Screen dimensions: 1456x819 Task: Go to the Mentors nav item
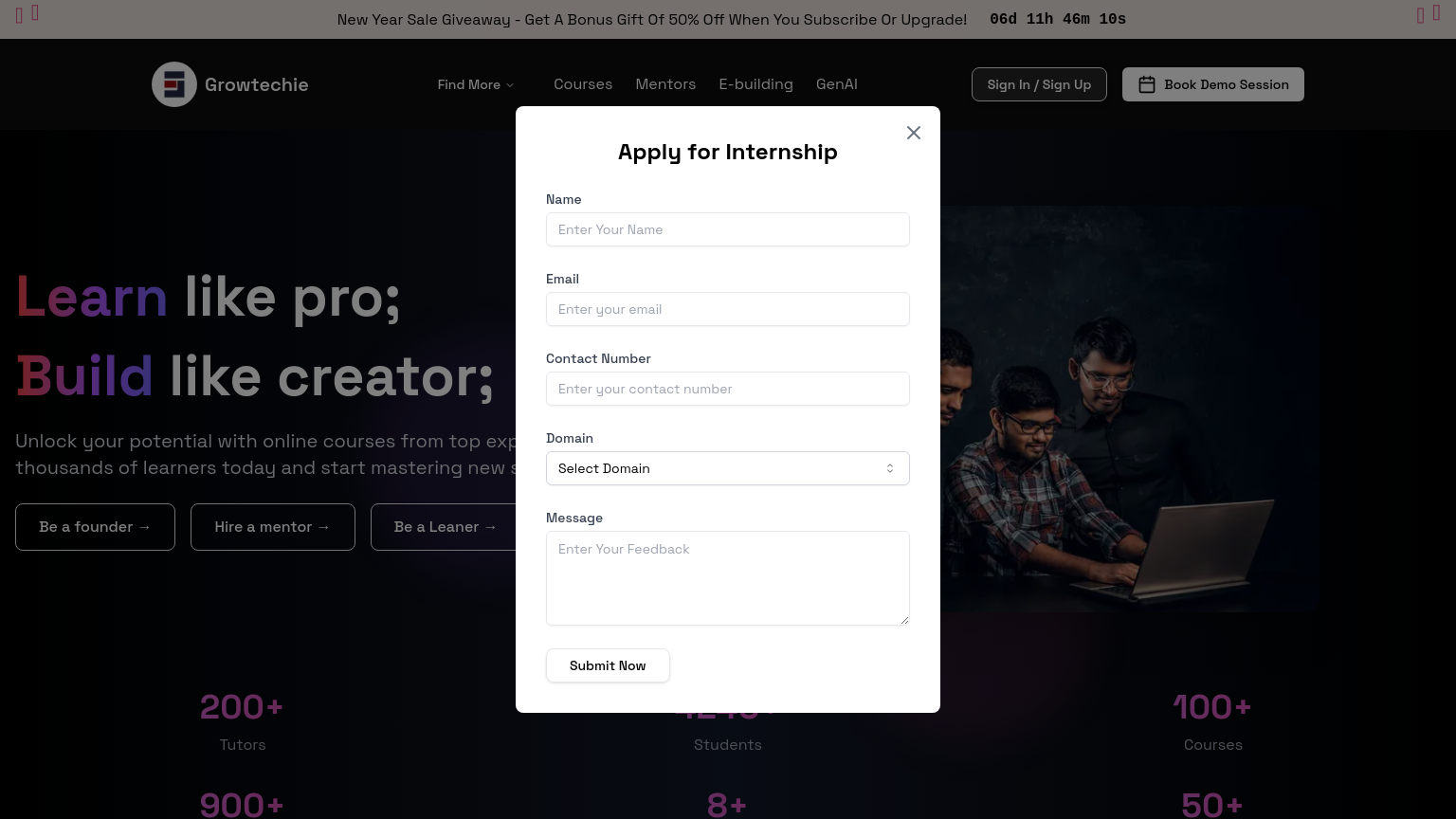665,84
